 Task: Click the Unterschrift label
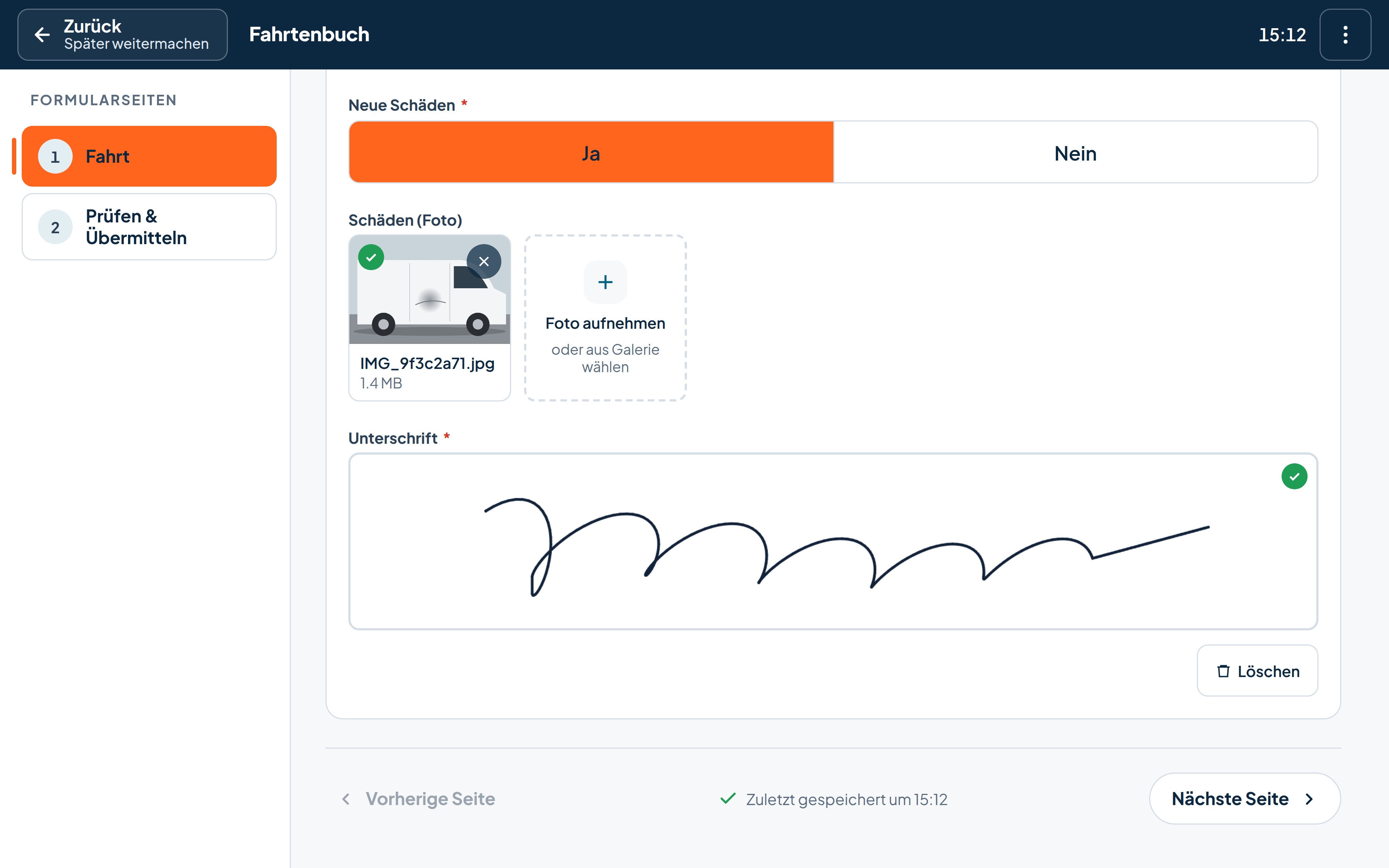click(x=393, y=438)
